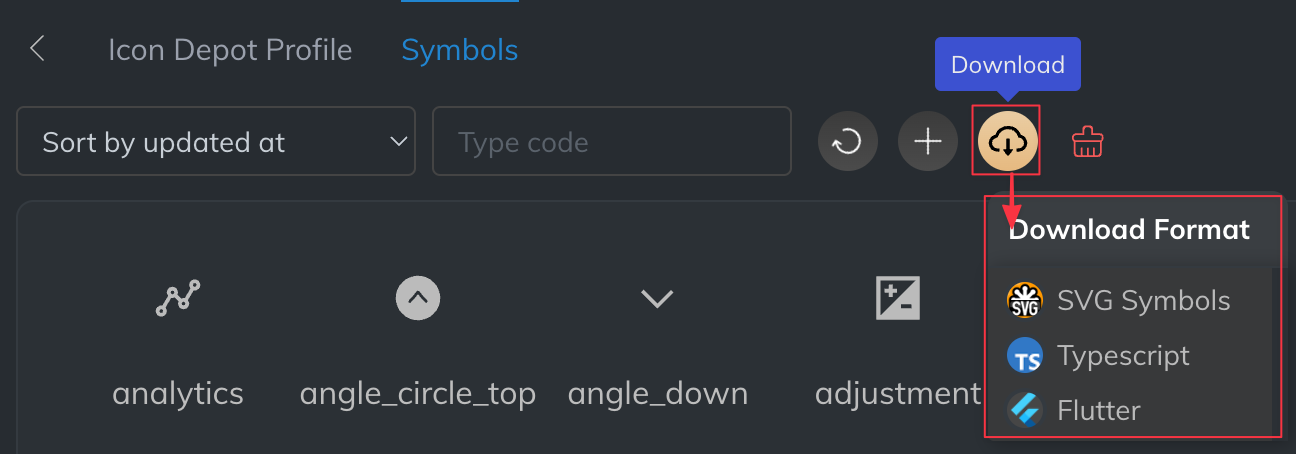1296x454 pixels.
Task: Select Typescript as the download format
Action: pyautogui.click(x=1122, y=356)
